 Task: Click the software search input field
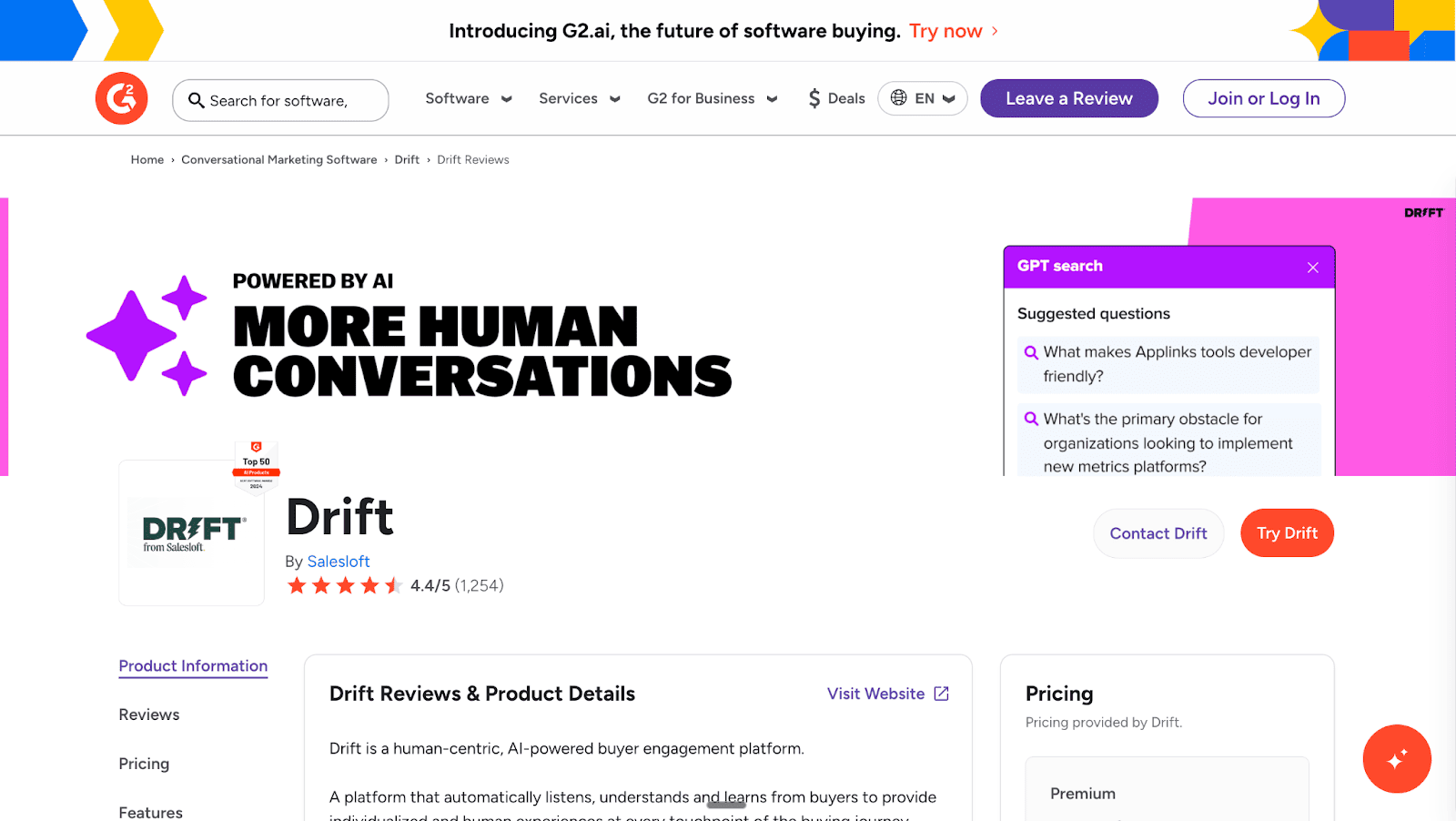282,100
